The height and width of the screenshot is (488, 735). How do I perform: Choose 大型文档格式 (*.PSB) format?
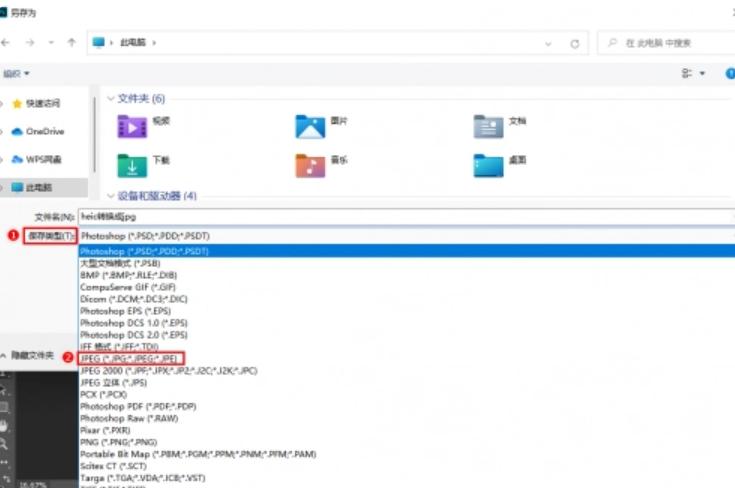(x=120, y=263)
